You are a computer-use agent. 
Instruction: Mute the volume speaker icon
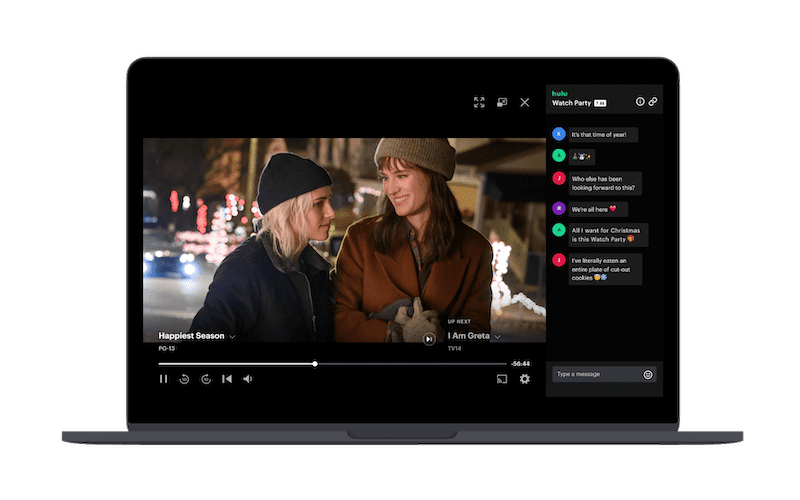[x=248, y=379]
